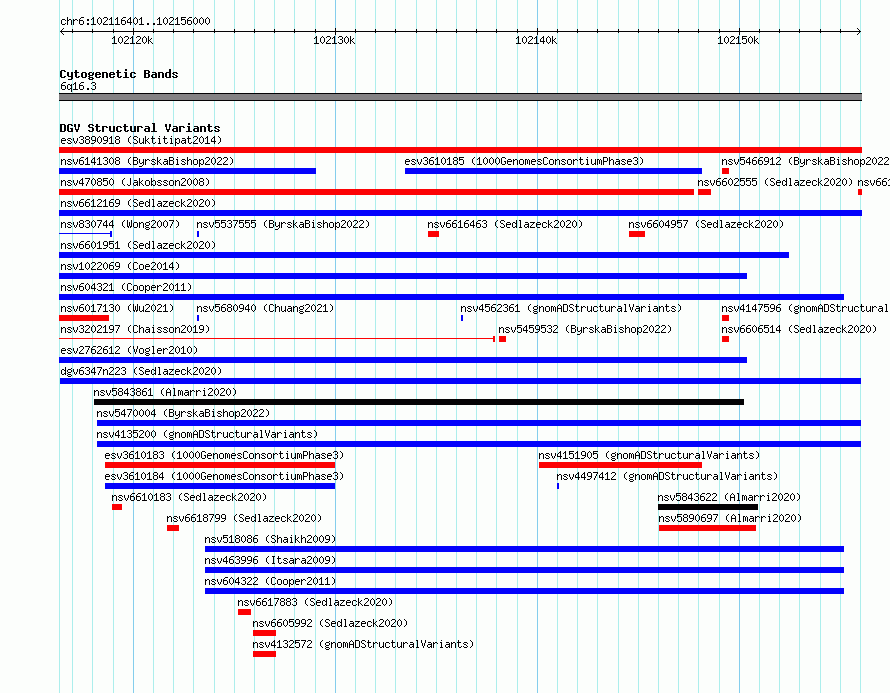Select nsv6610183 (Sedlazeck2020) label

189,497
